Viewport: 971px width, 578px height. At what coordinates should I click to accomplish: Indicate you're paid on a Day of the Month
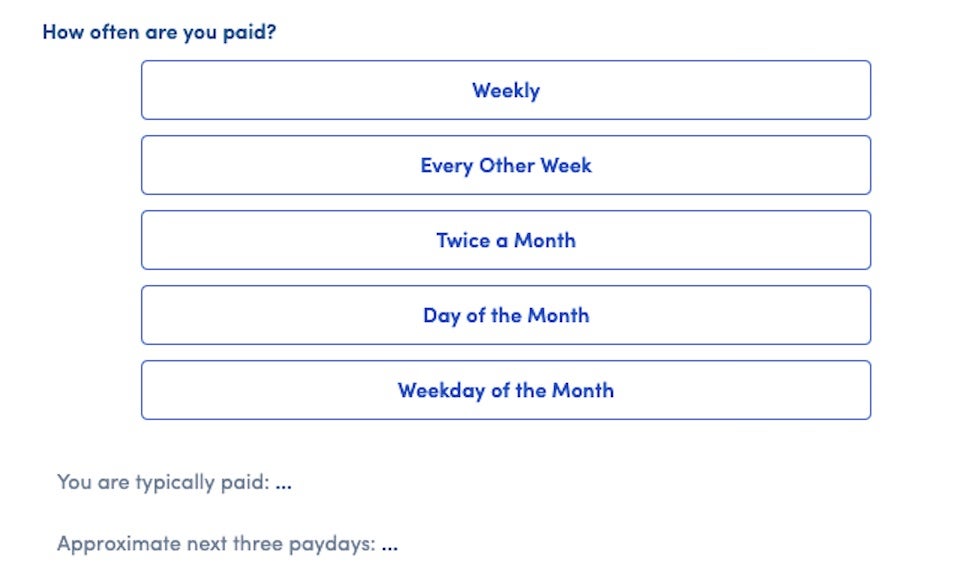pyautogui.click(x=505, y=315)
